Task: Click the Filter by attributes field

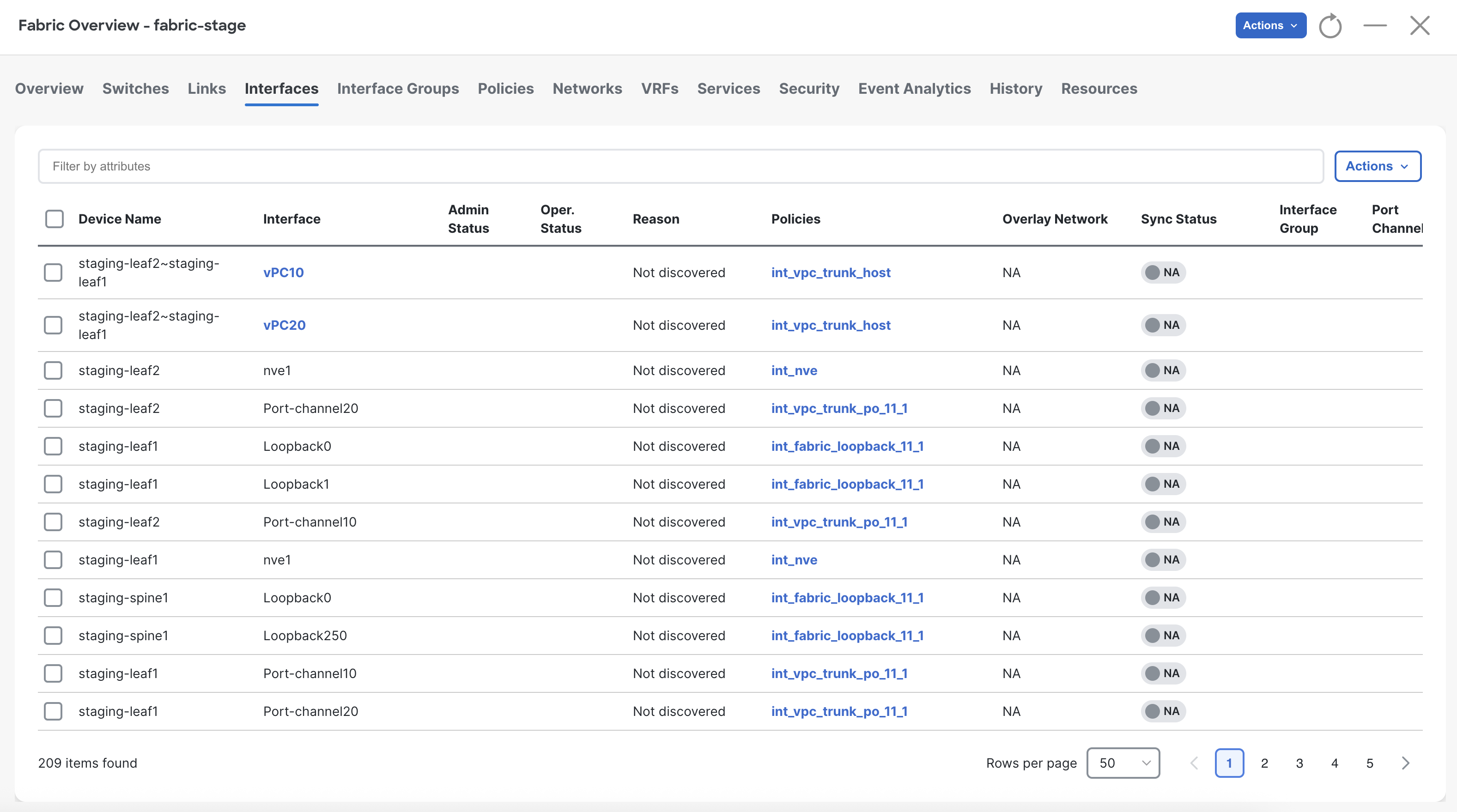Action: [681, 166]
